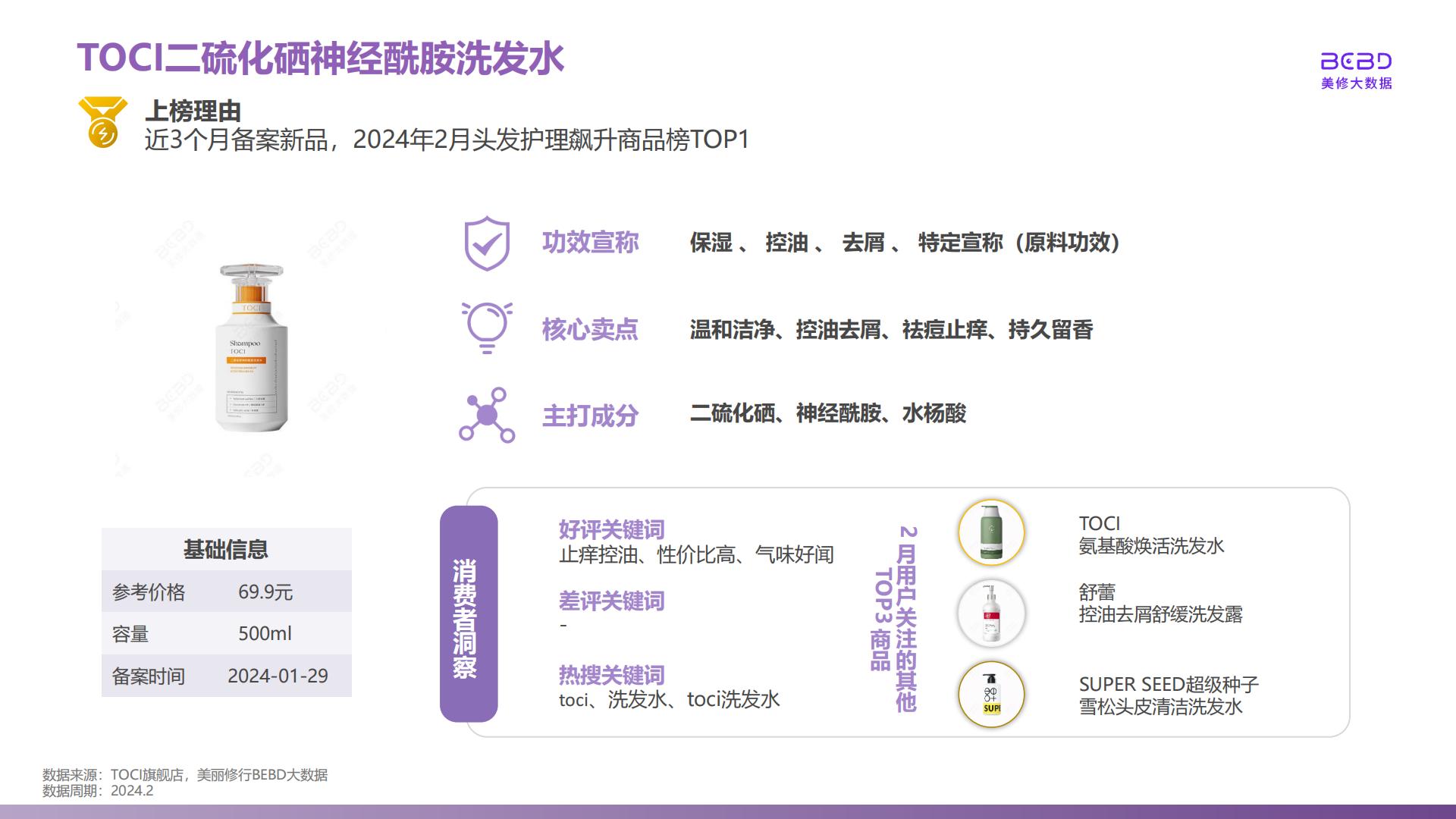Click the TOCI shampoo product image

pos(251,348)
